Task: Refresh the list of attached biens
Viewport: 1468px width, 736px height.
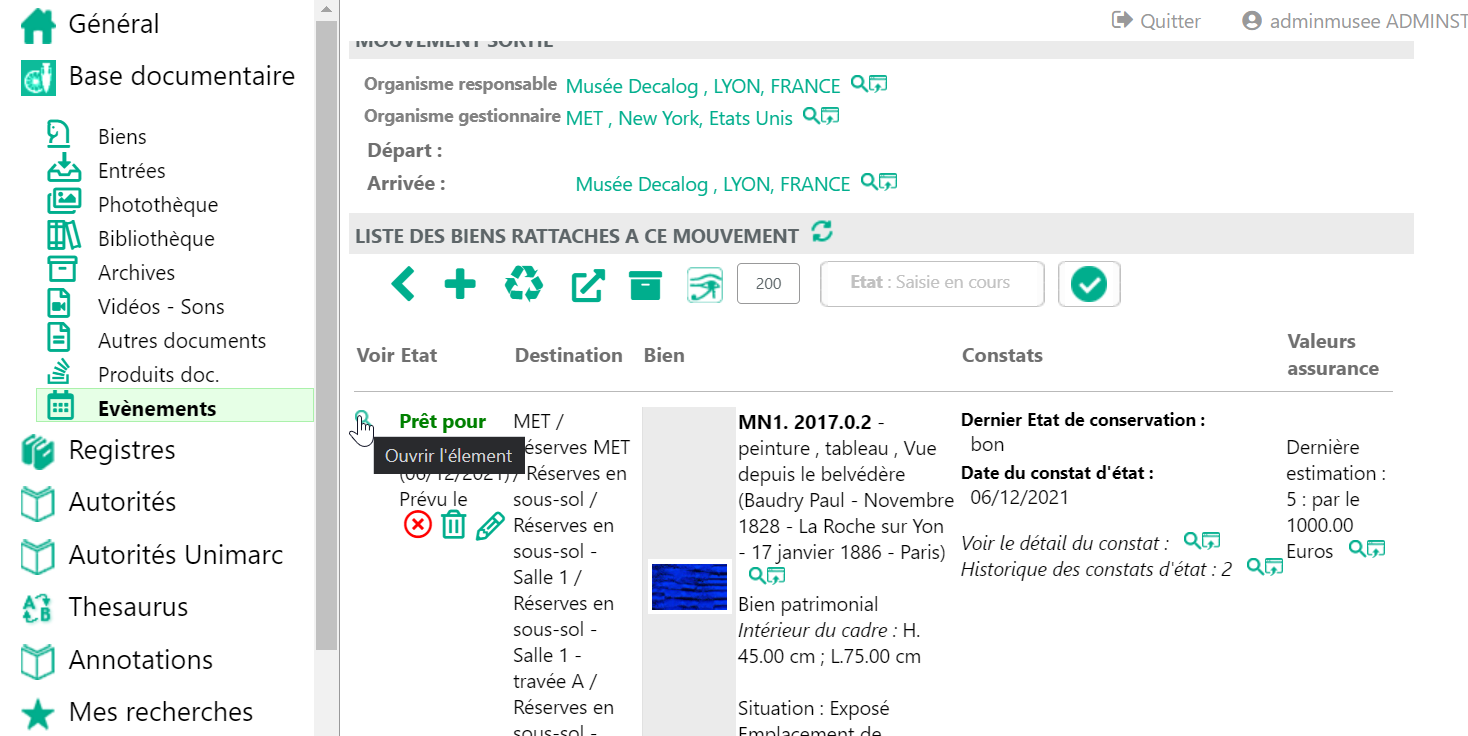Action: point(822,232)
